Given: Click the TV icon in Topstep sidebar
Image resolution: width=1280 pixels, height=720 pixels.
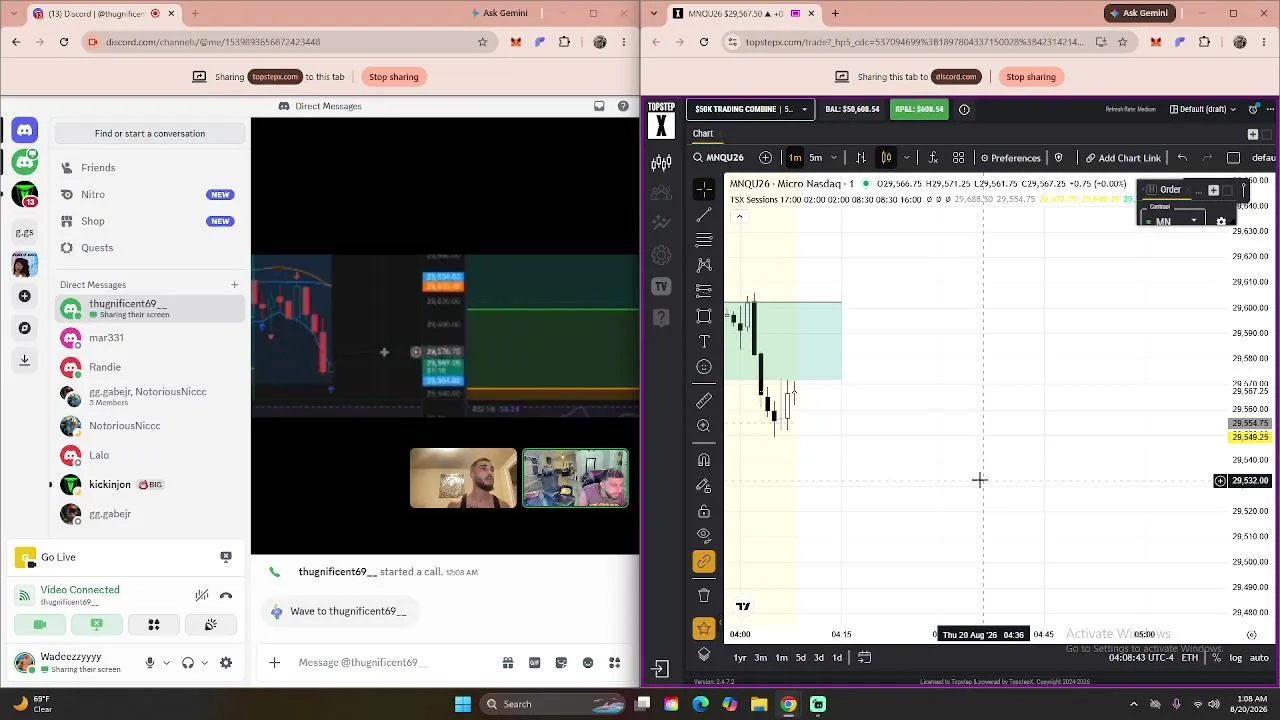Looking at the screenshot, I should click(661, 287).
